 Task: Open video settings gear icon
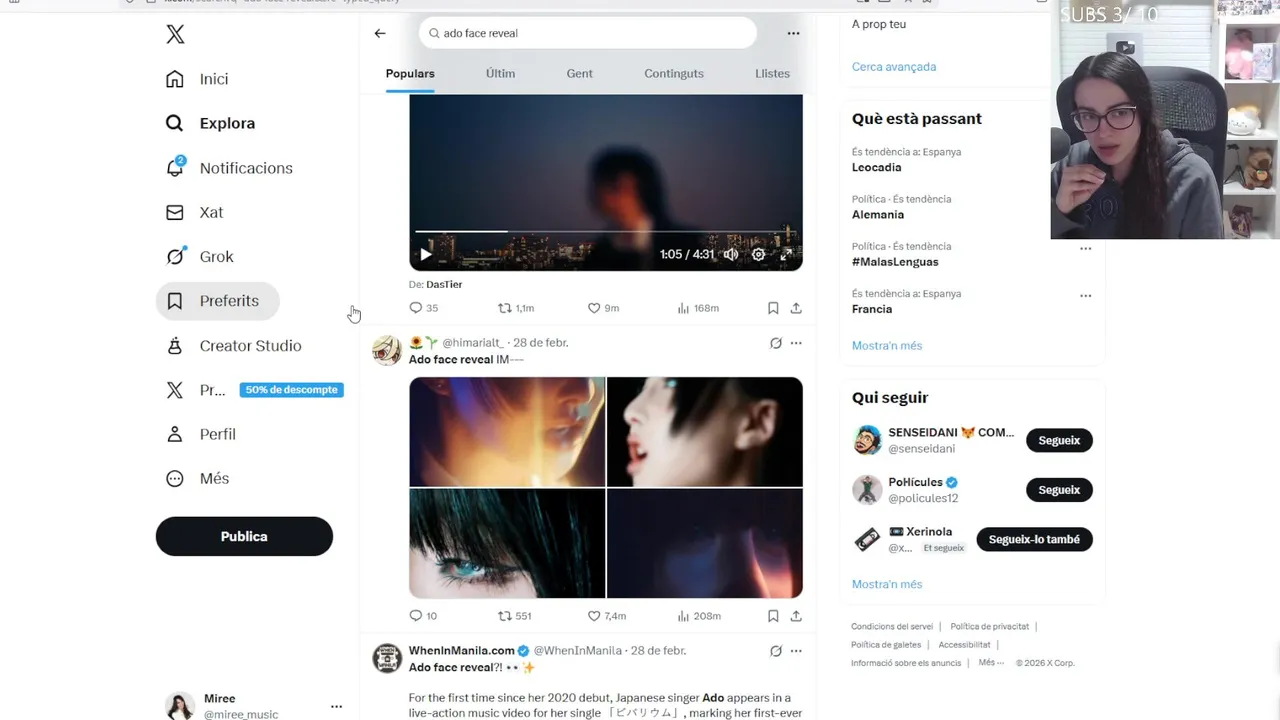coord(759,254)
